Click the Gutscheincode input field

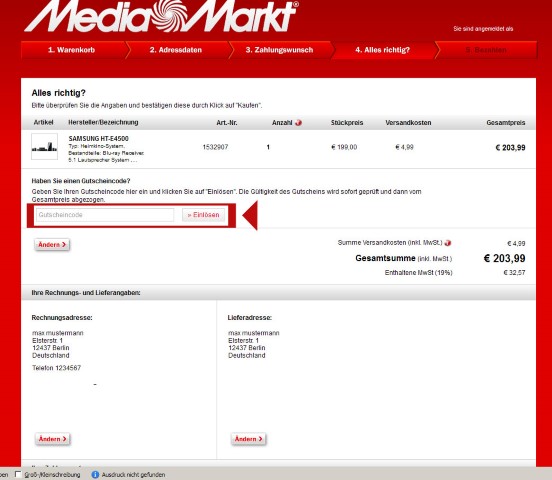[105, 215]
